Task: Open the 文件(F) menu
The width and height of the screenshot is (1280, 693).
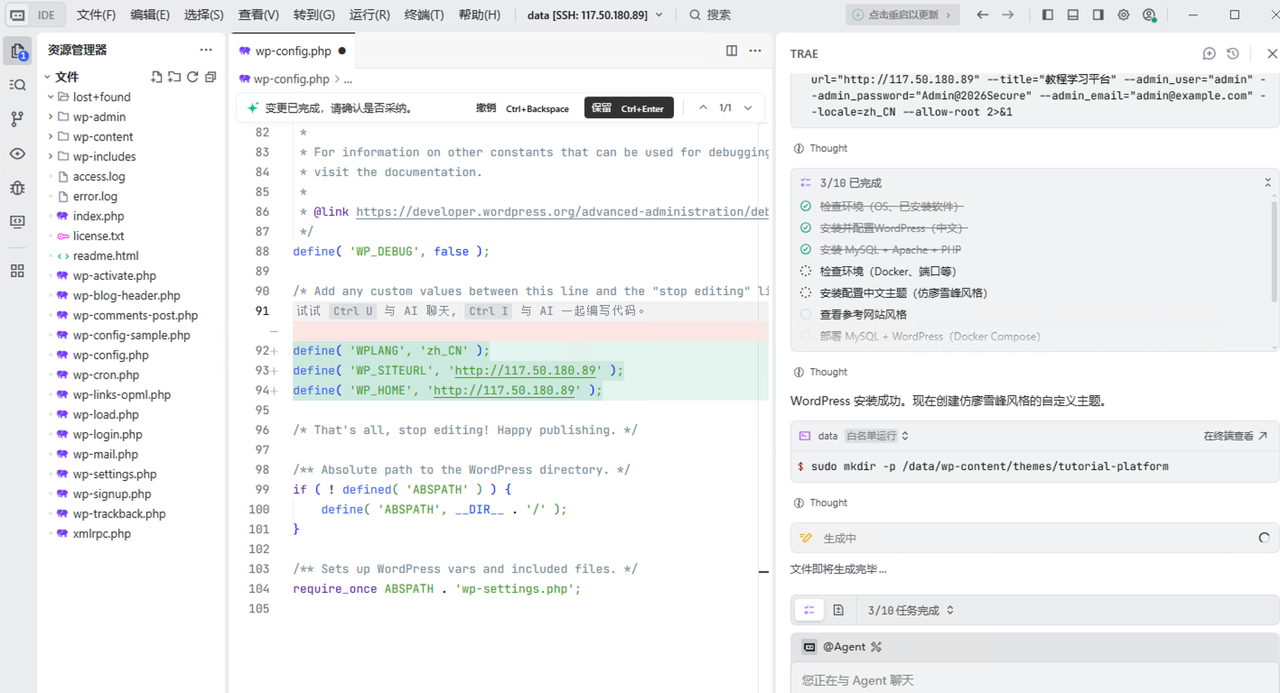Action: pos(96,15)
